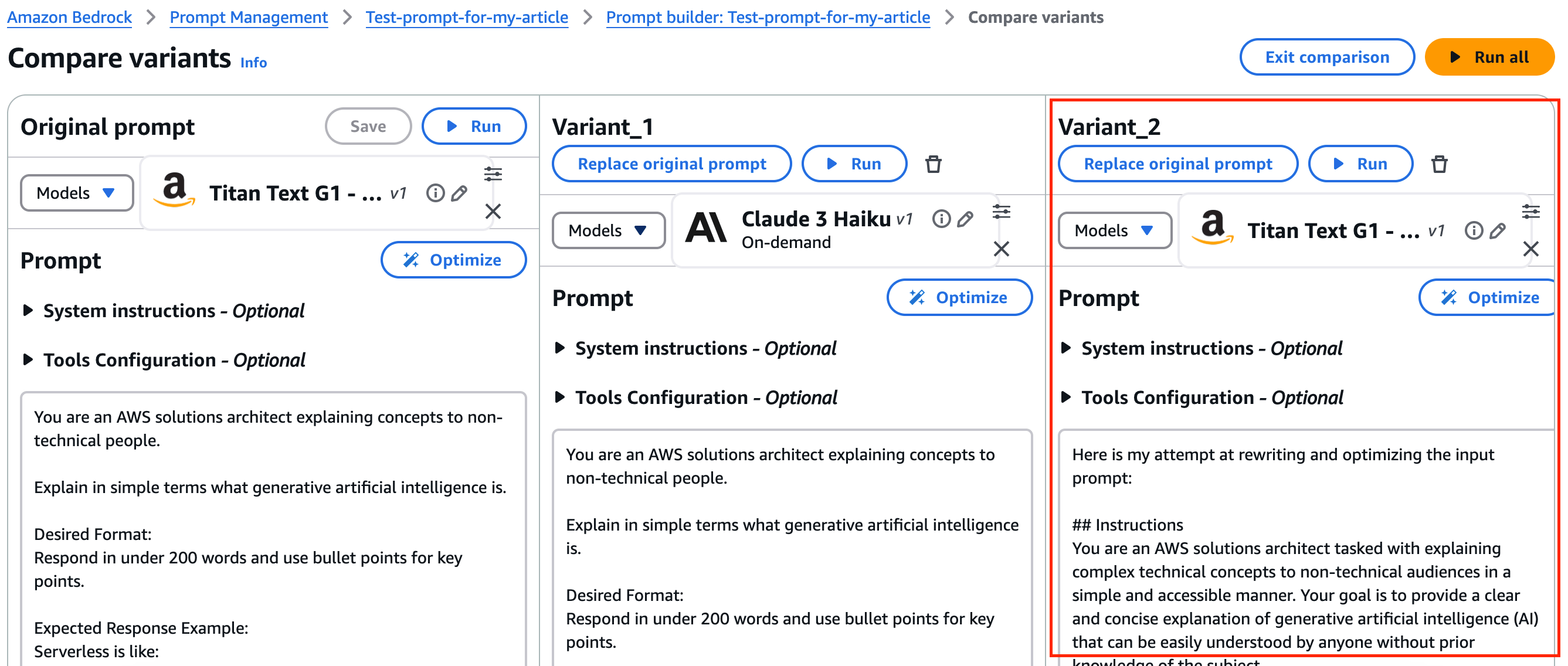The image size is (1568, 666).
Task: Expand Tools Configuration in Variant_1
Action: point(697,397)
